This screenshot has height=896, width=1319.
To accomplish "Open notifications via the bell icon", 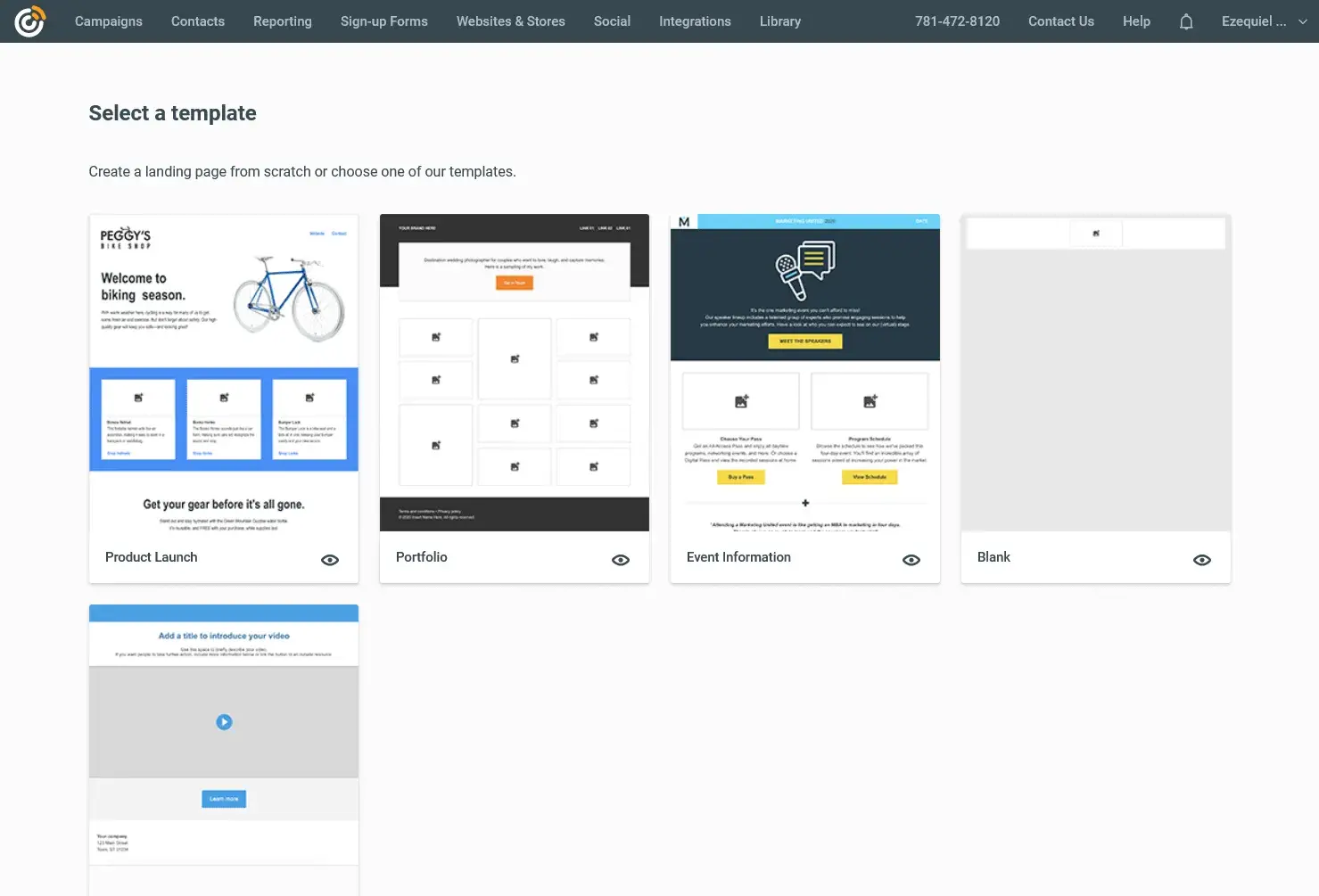I will [1186, 21].
